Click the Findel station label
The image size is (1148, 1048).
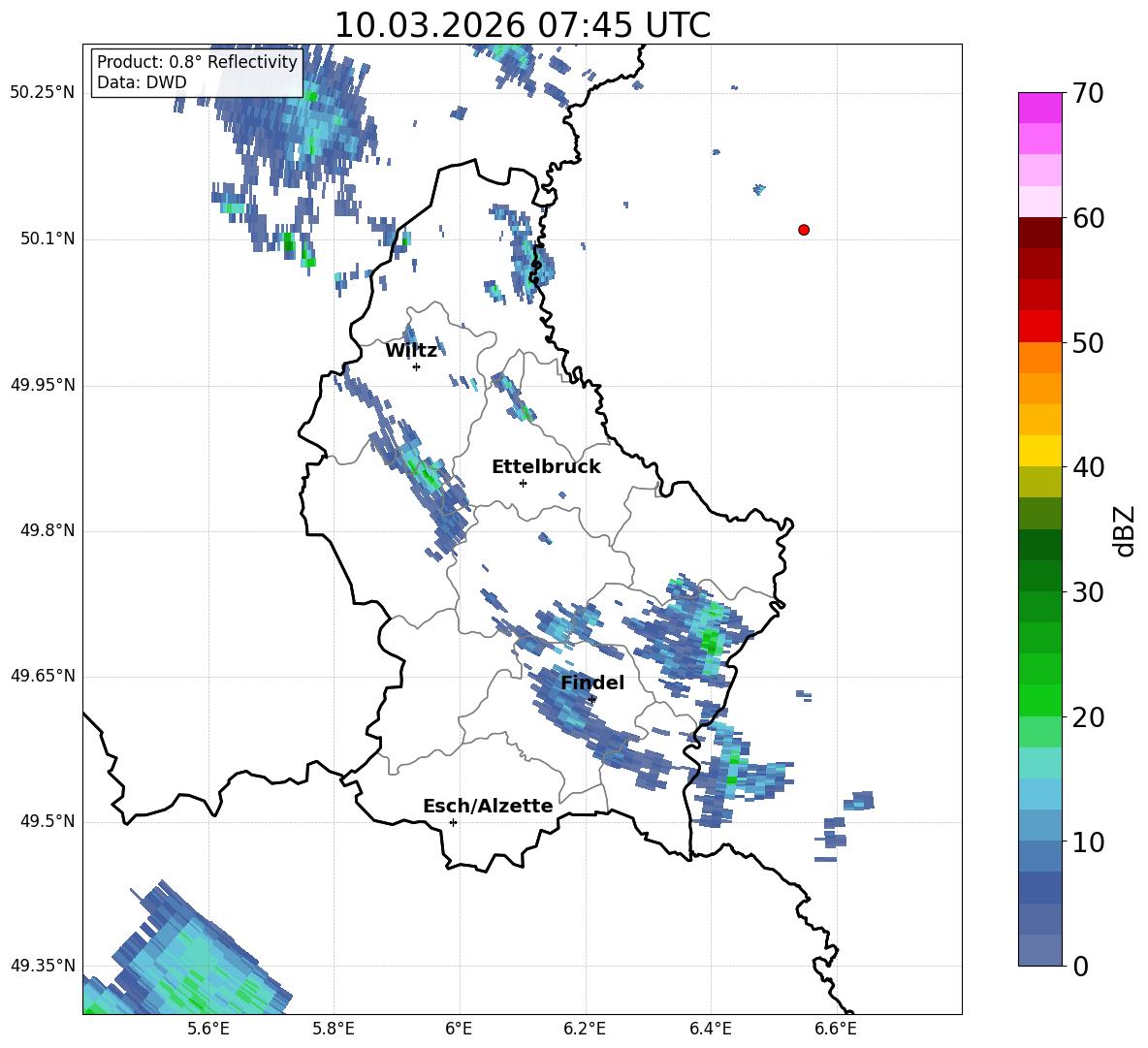point(592,683)
